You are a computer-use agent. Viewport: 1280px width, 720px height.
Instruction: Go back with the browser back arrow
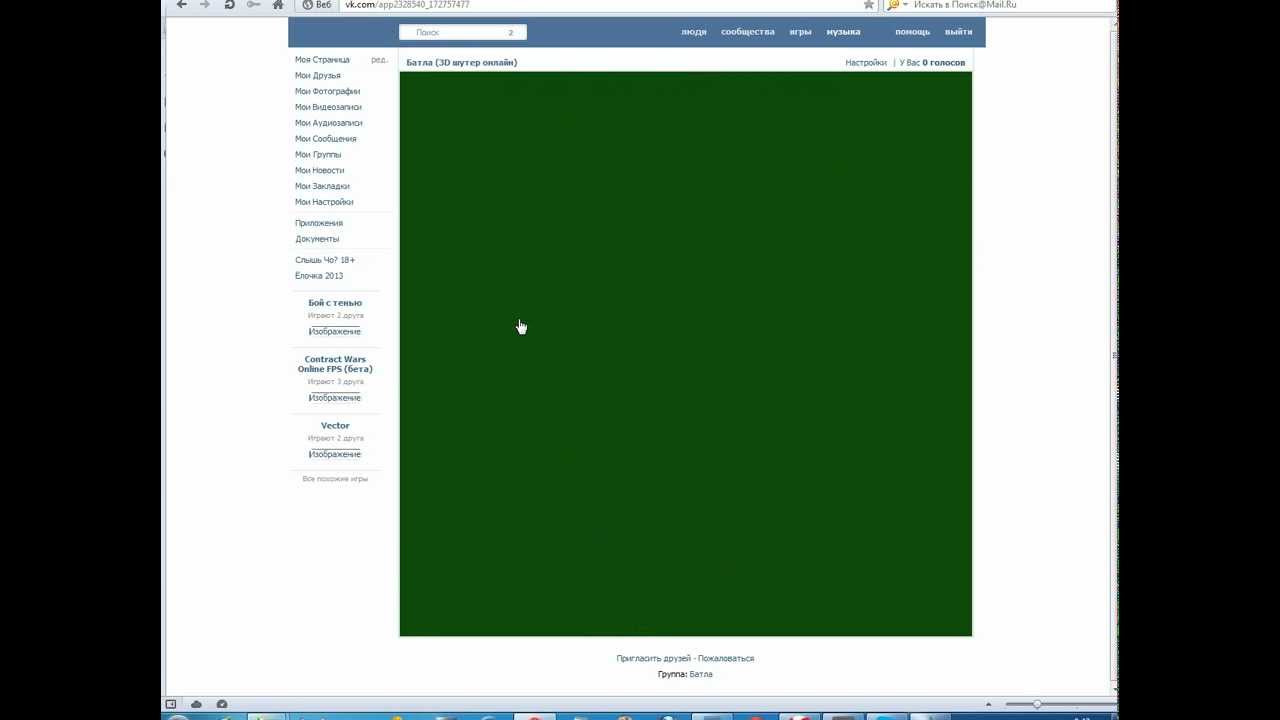coord(182,5)
